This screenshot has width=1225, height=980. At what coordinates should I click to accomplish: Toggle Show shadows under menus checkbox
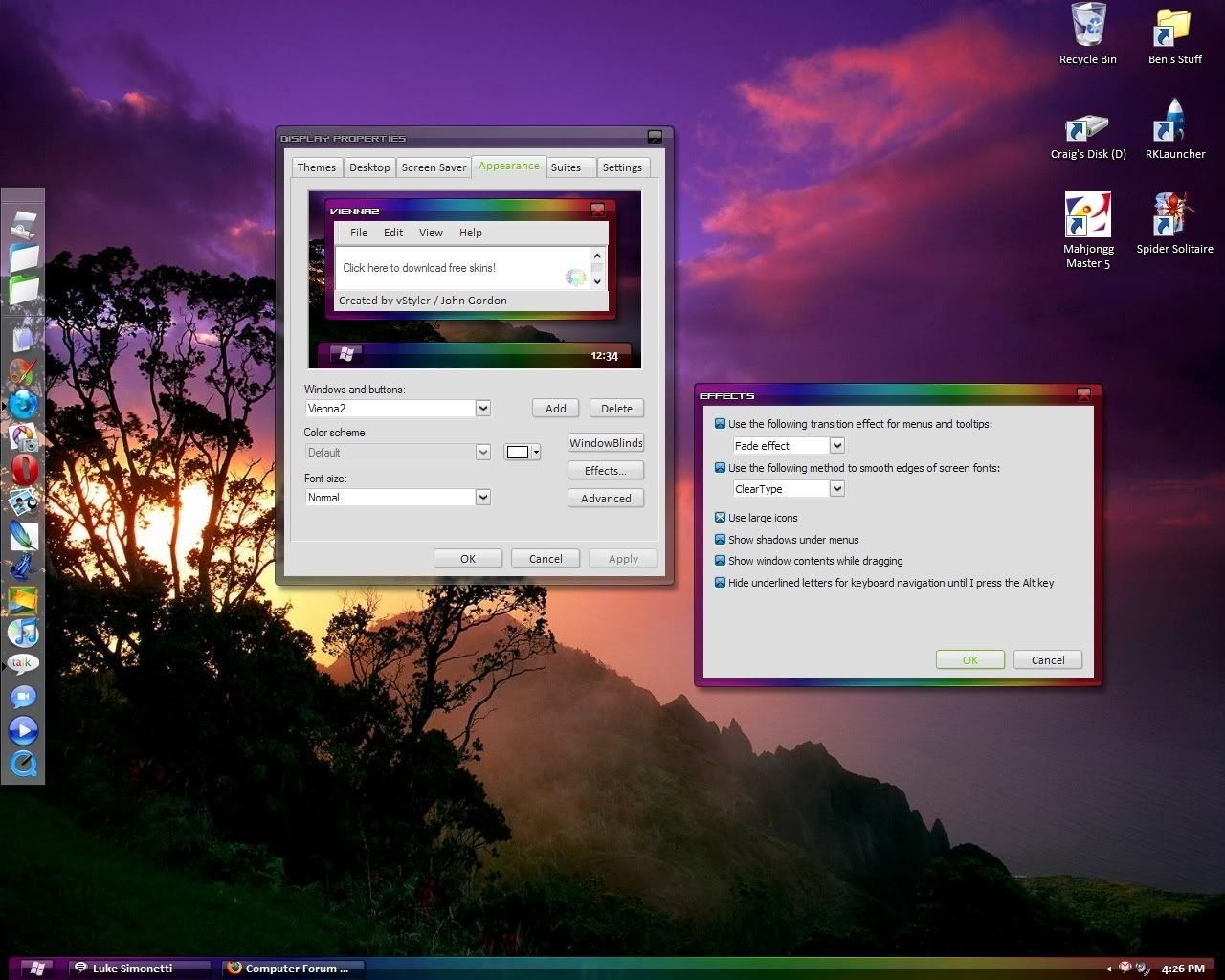(x=720, y=539)
